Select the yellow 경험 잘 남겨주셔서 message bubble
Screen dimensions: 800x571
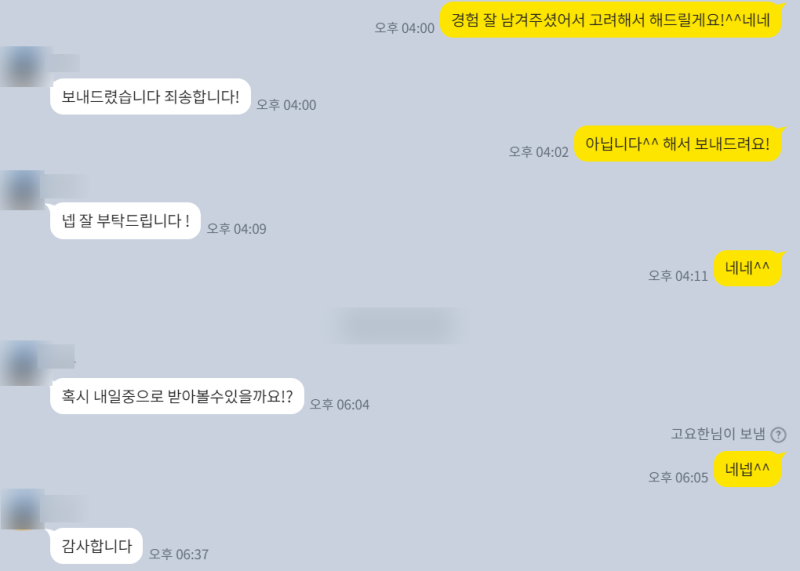(x=611, y=20)
